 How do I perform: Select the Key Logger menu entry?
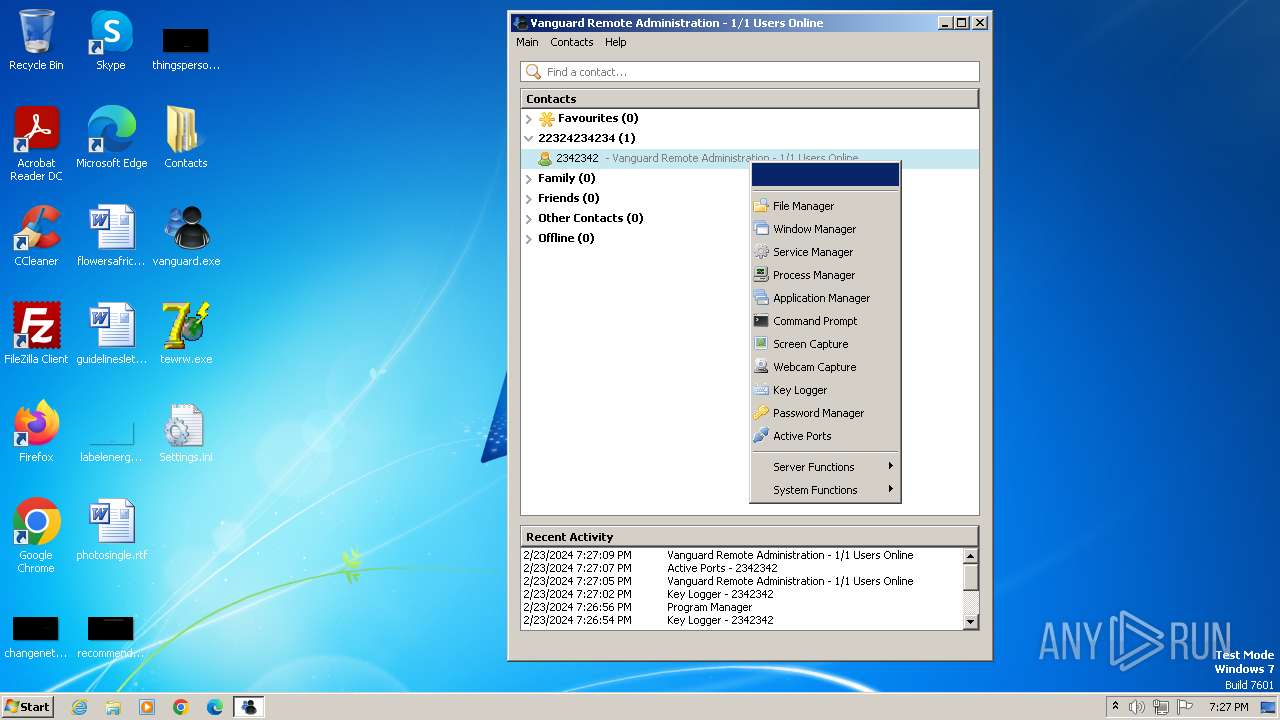[825, 390]
